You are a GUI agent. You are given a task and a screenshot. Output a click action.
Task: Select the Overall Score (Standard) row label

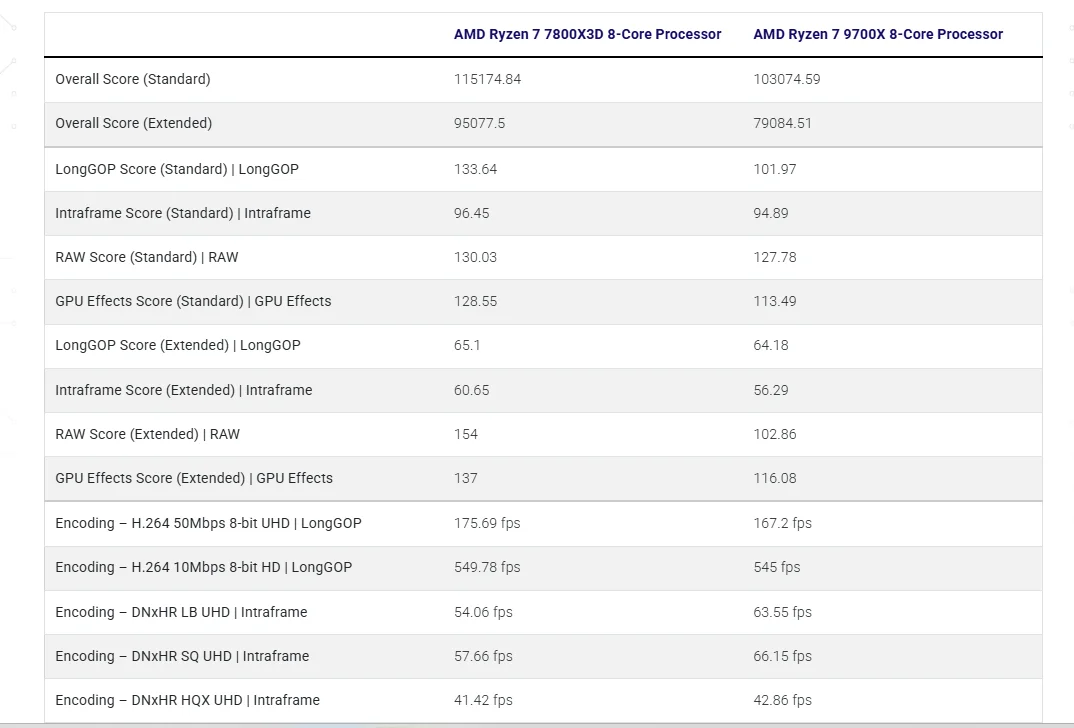point(133,79)
